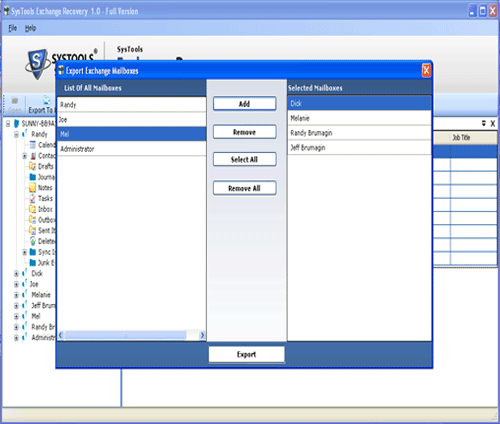This screenshot has height=424, width=500.
Task: Expand the Melanie mailbox node
Action: coord(16,295)
